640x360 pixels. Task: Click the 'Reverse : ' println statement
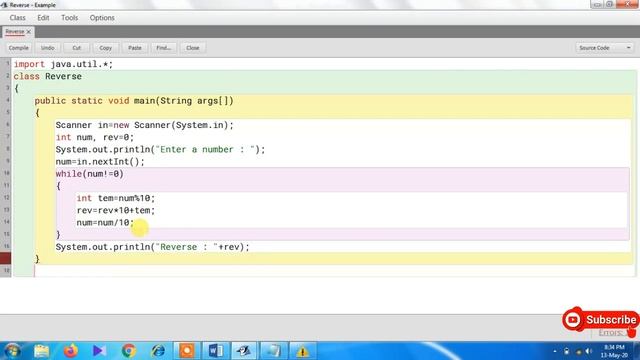152,247
